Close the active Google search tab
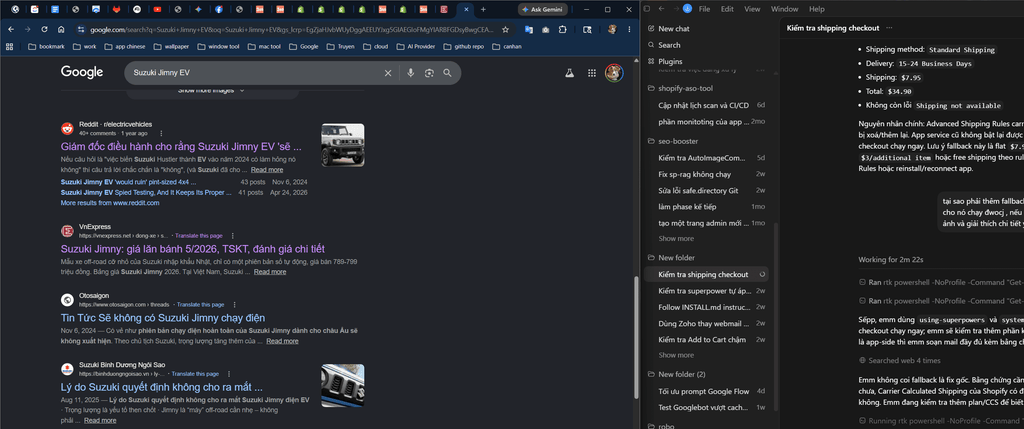The width and height of the screenshot is (1024, 429). coord(466,9)
